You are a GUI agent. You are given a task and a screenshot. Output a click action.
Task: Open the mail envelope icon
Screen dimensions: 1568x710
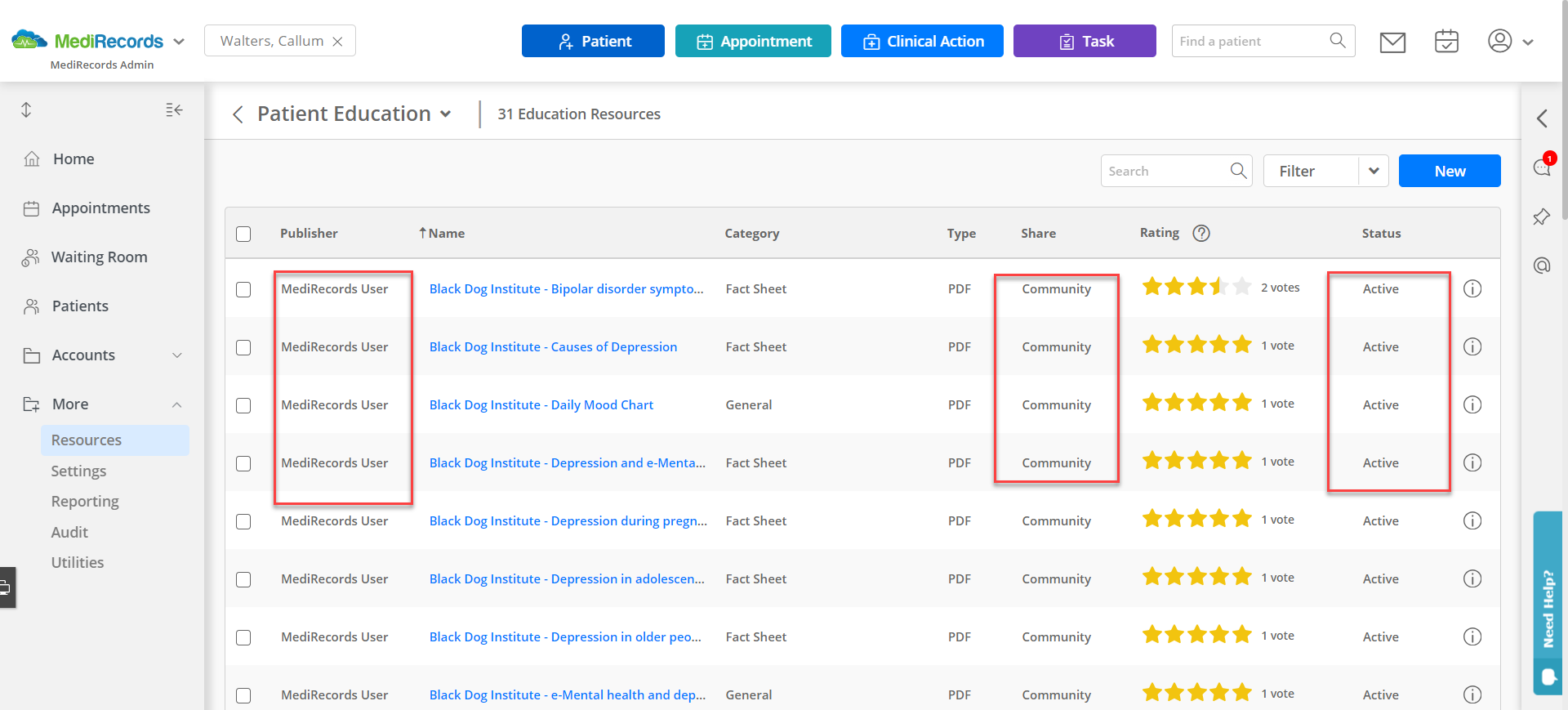click(x=1392, y=42)
